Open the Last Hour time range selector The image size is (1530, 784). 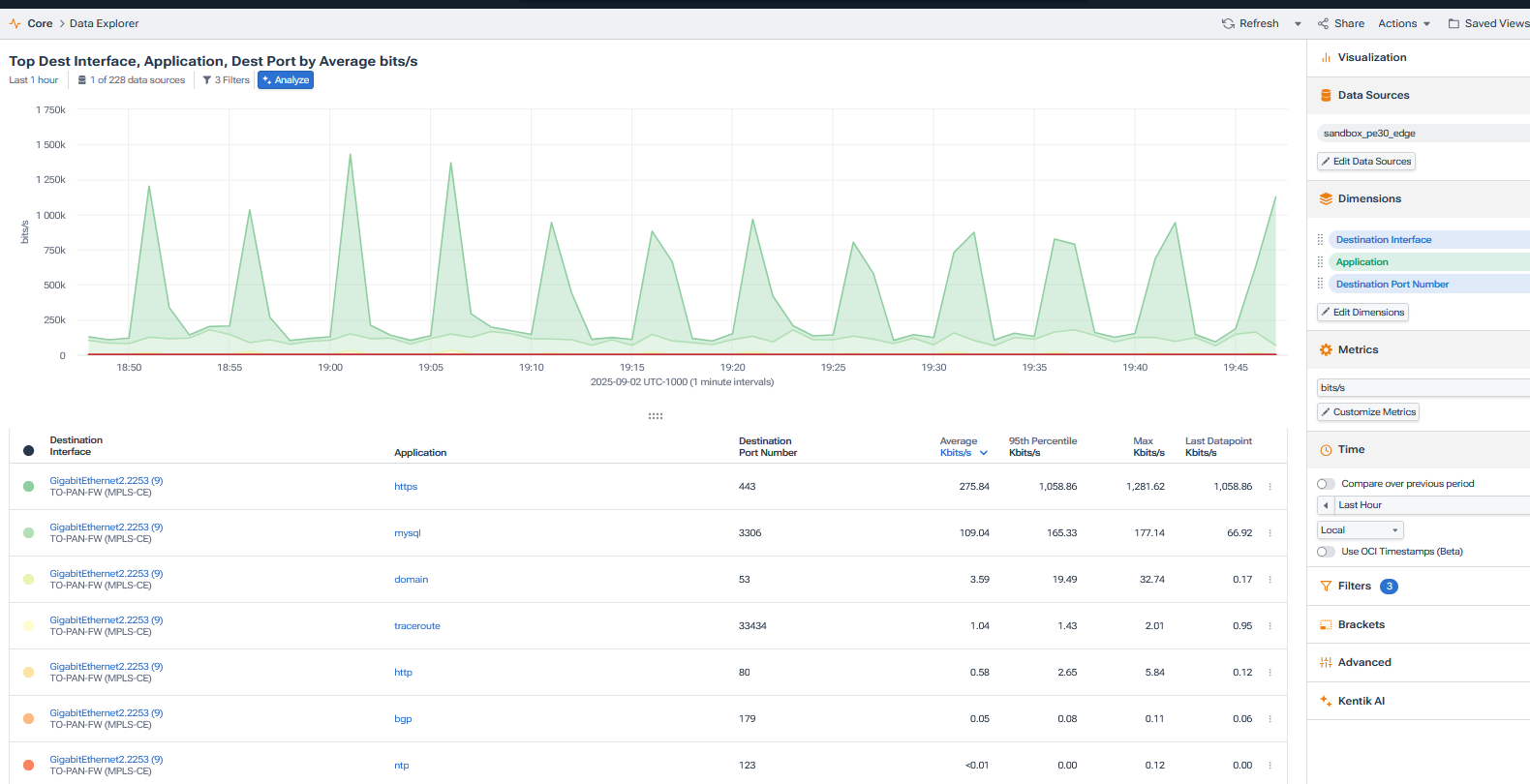pyautogui.click(x=1431, y=505)
